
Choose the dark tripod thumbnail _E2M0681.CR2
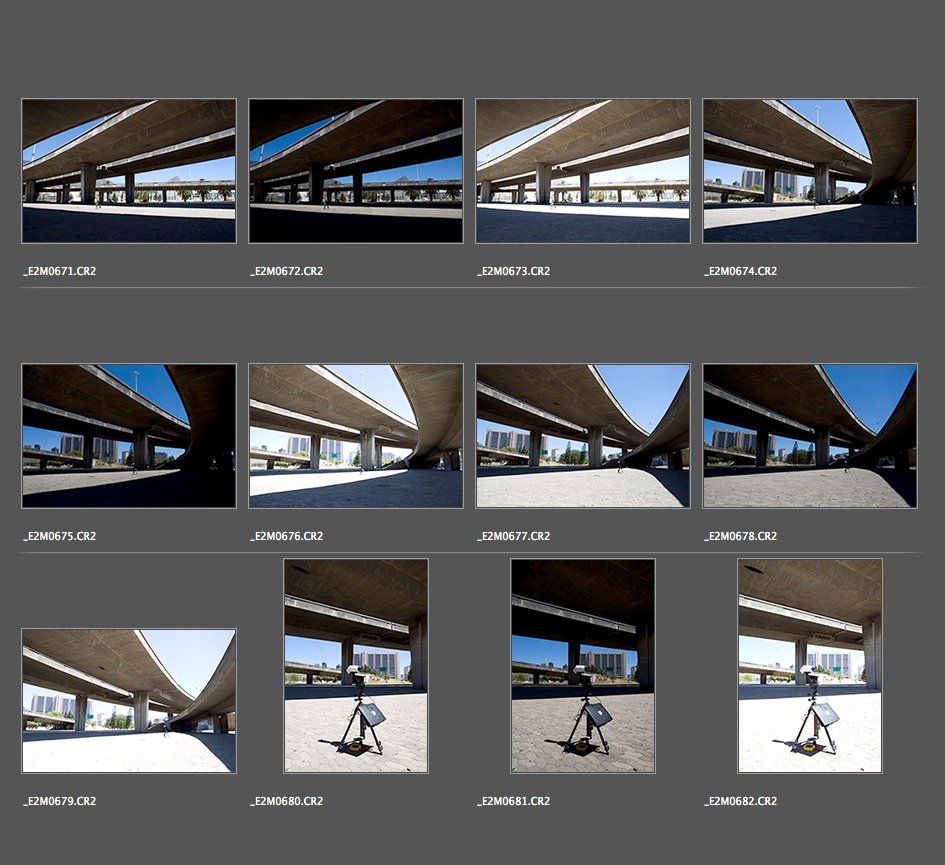point(583,666)
